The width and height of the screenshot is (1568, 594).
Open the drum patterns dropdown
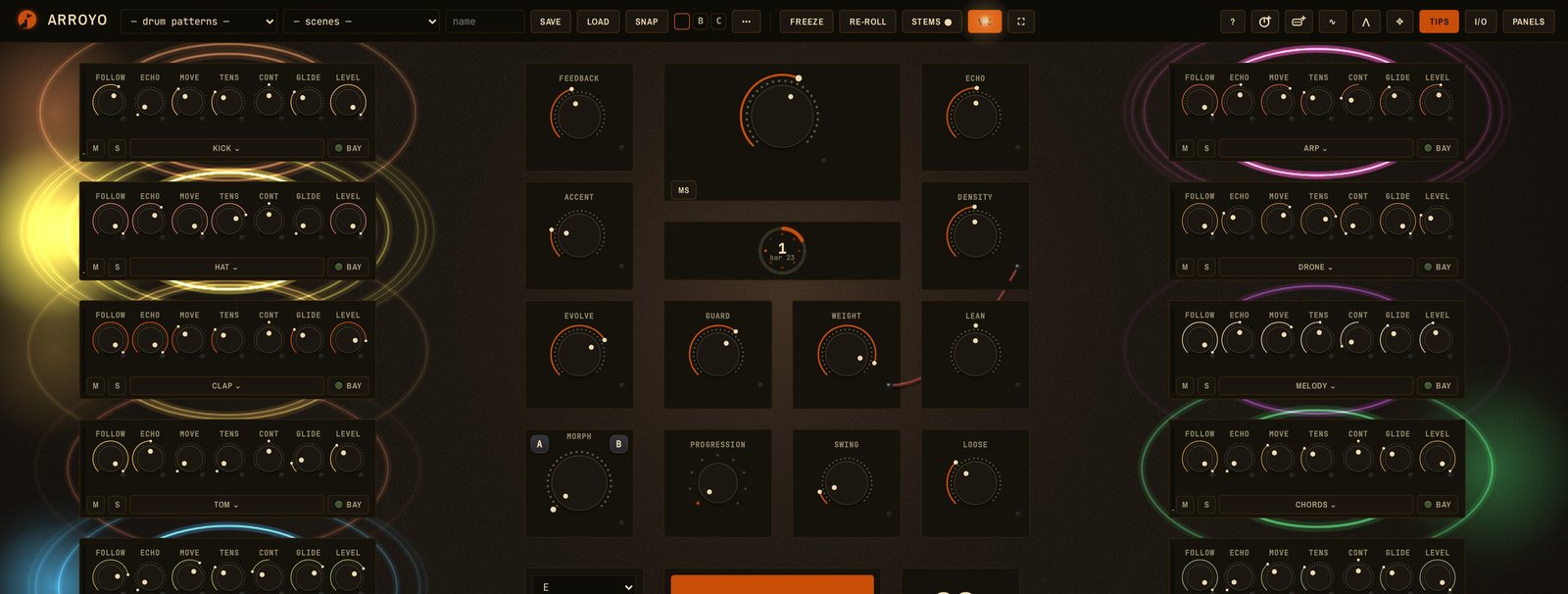pos(200,22)
